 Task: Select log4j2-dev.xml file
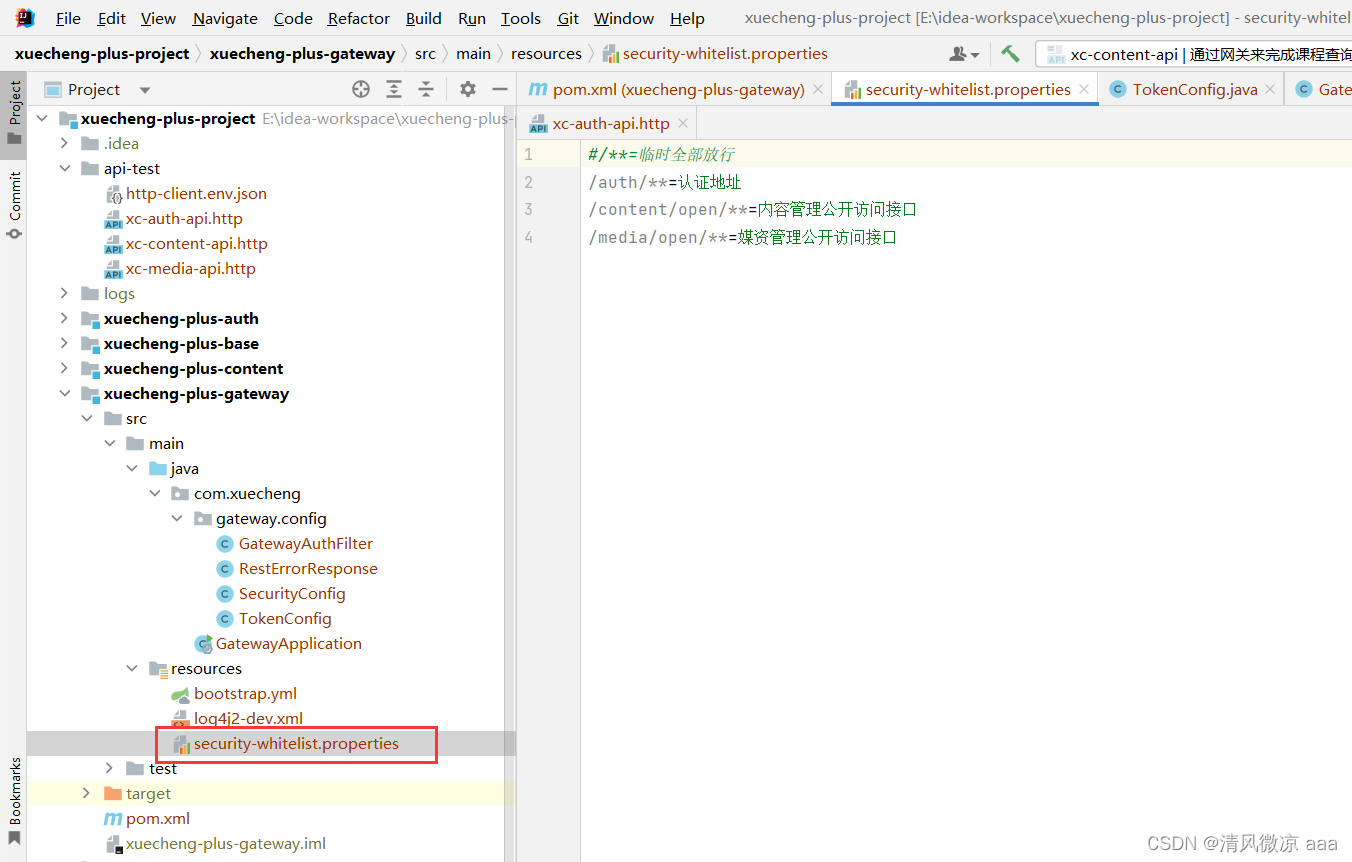(x=248, y=718)
